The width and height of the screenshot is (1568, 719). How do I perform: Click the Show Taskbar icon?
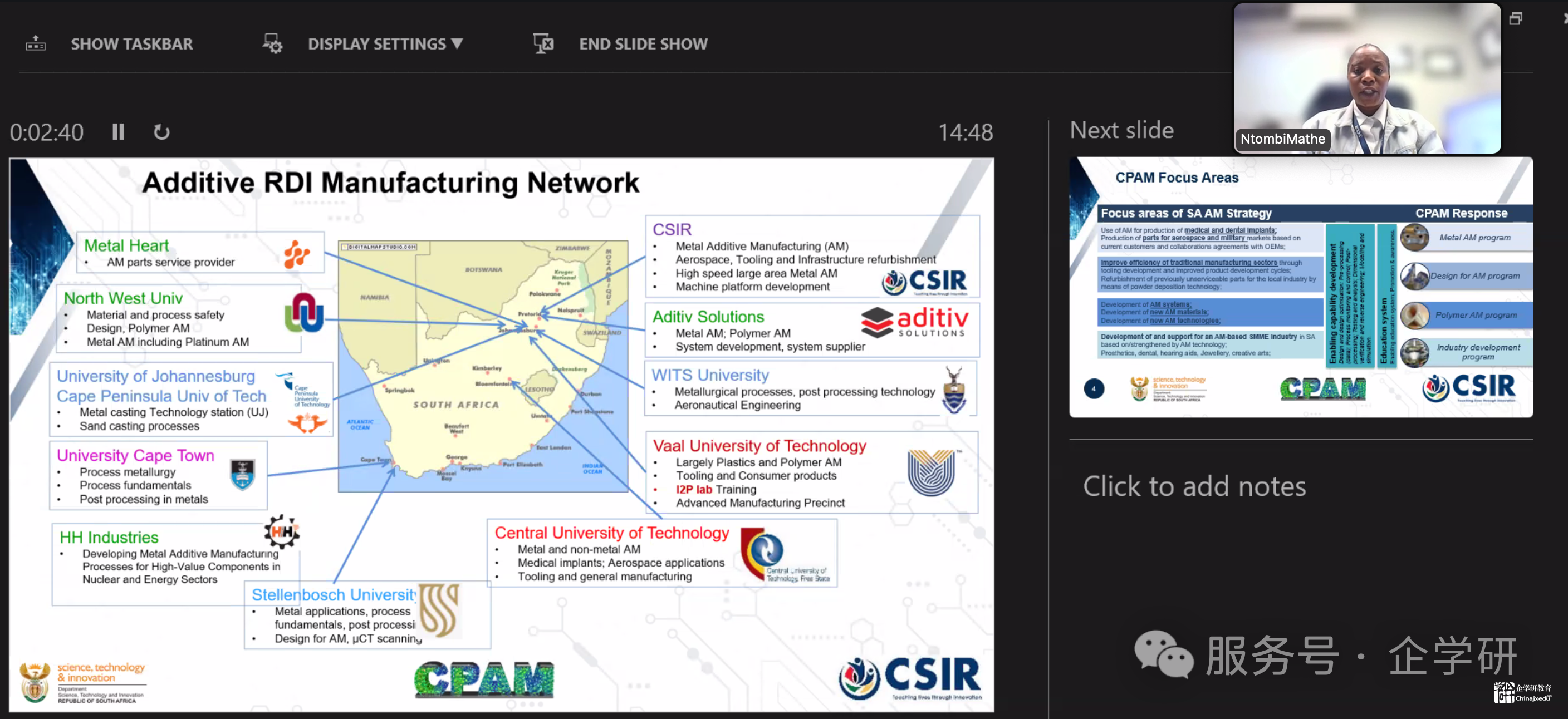[x=35, y=44]
